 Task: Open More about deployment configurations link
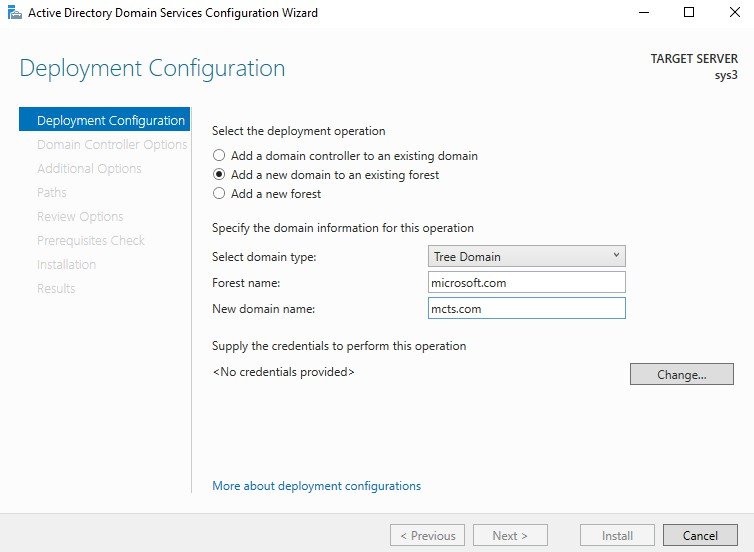pos(316,486)
